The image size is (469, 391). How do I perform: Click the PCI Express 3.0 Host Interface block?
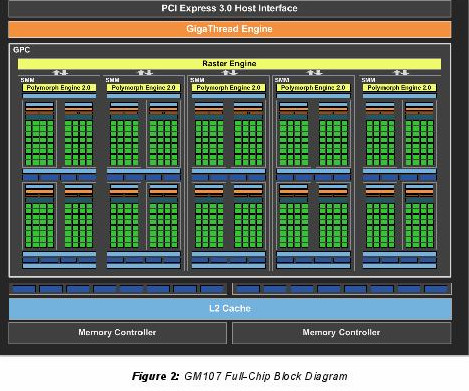pos(230,8)
